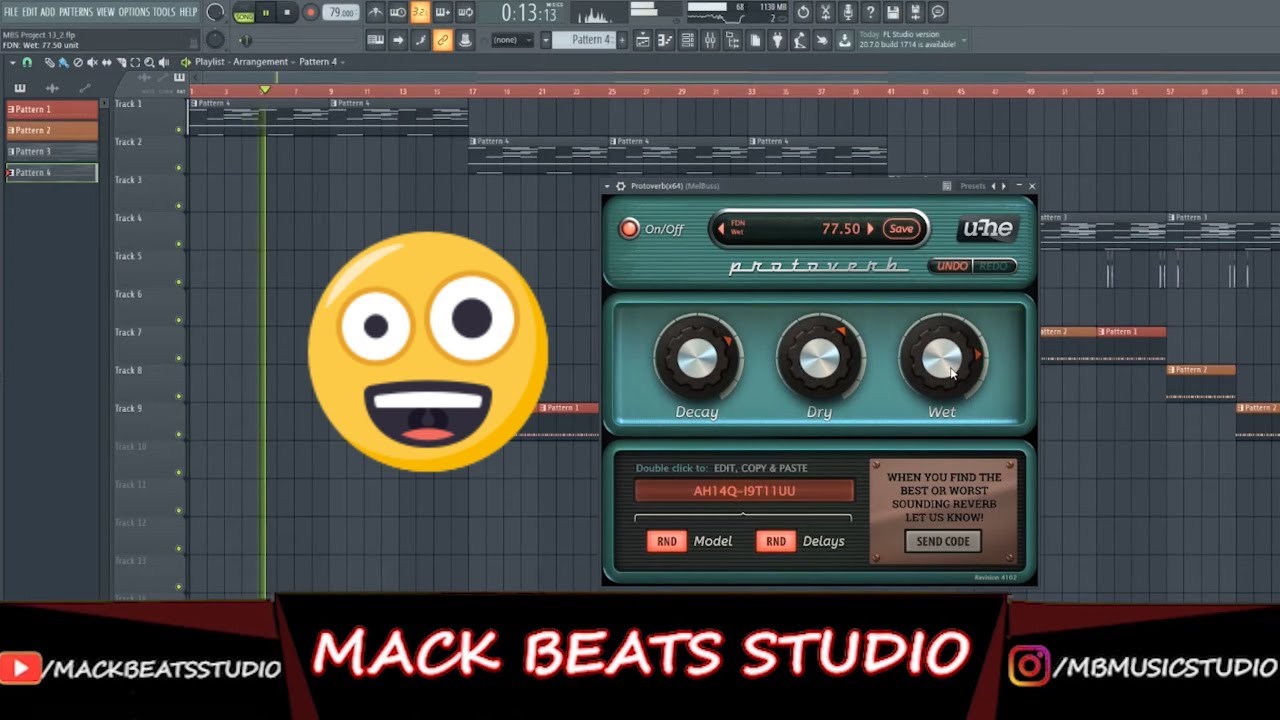Open the EDIT menu

click(x=30, y=12)
